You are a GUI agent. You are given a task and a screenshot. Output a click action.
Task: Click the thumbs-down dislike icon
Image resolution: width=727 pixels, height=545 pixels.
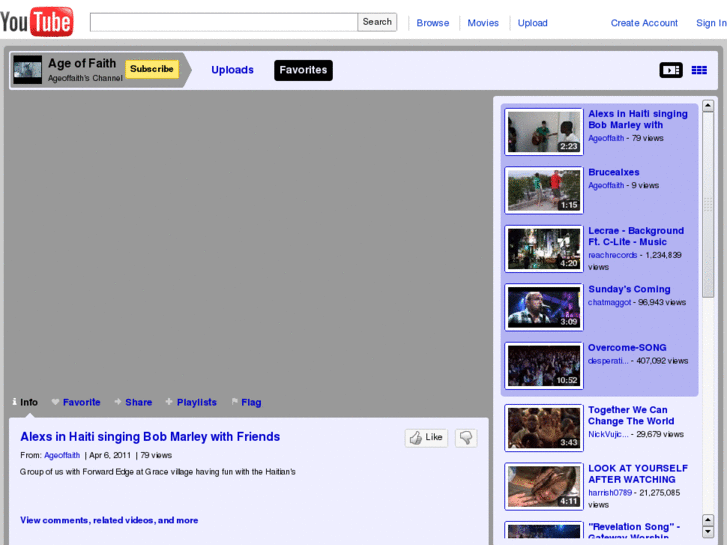(466, 437)
